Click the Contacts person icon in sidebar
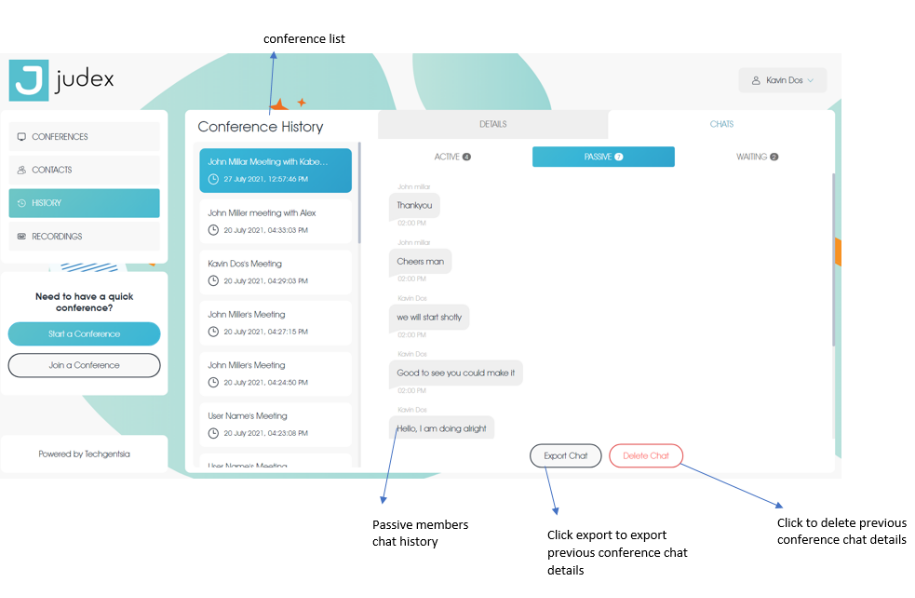 22,170
